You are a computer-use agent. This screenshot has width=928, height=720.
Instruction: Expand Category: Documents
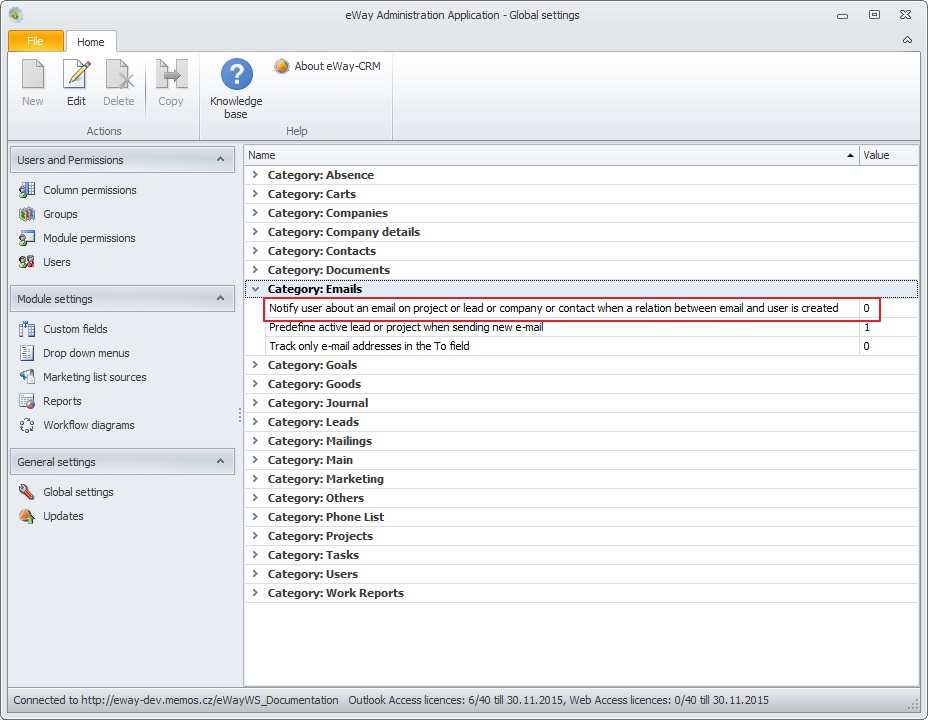click(255, 269)
